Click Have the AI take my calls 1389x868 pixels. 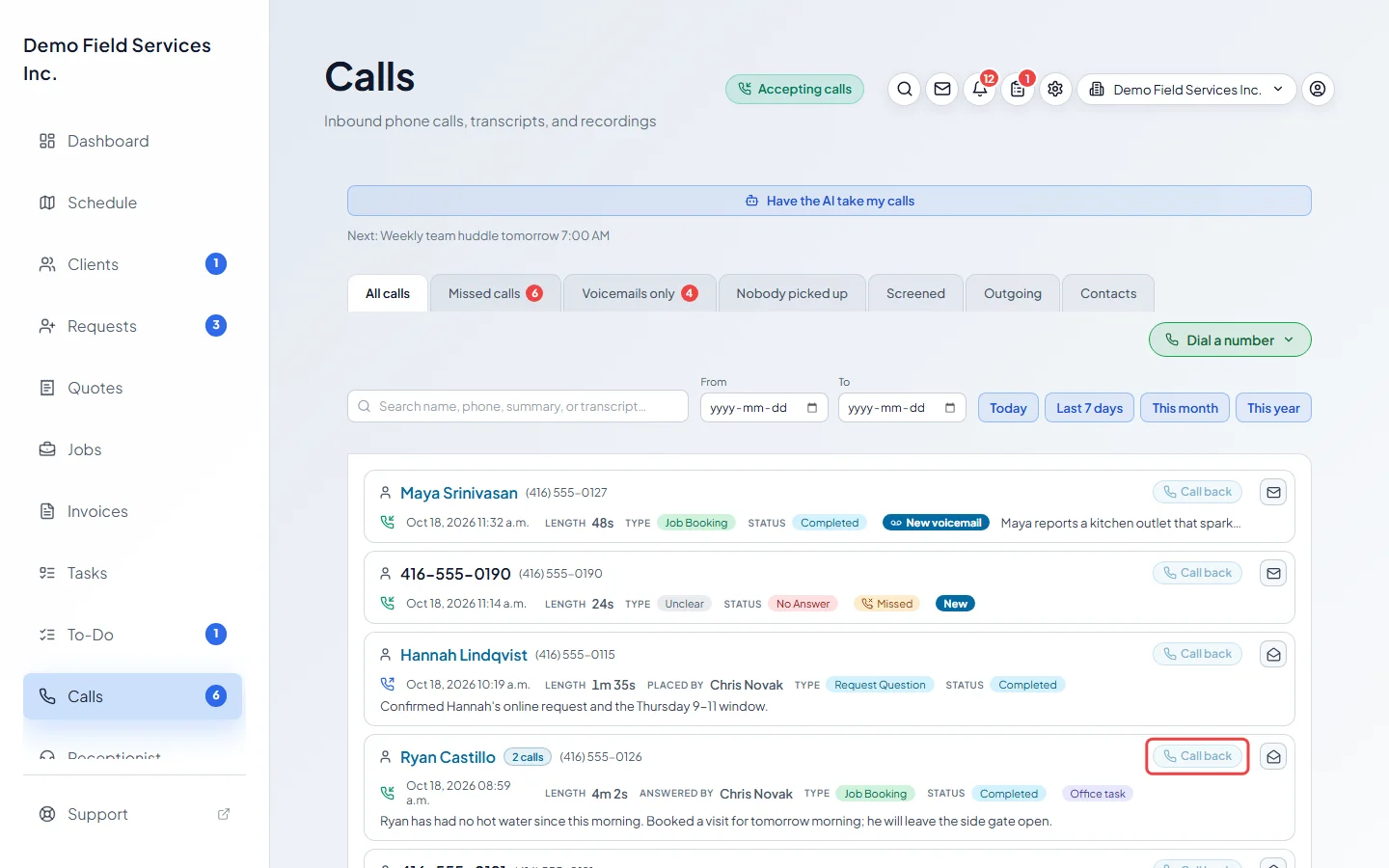[x=830, y=201]
